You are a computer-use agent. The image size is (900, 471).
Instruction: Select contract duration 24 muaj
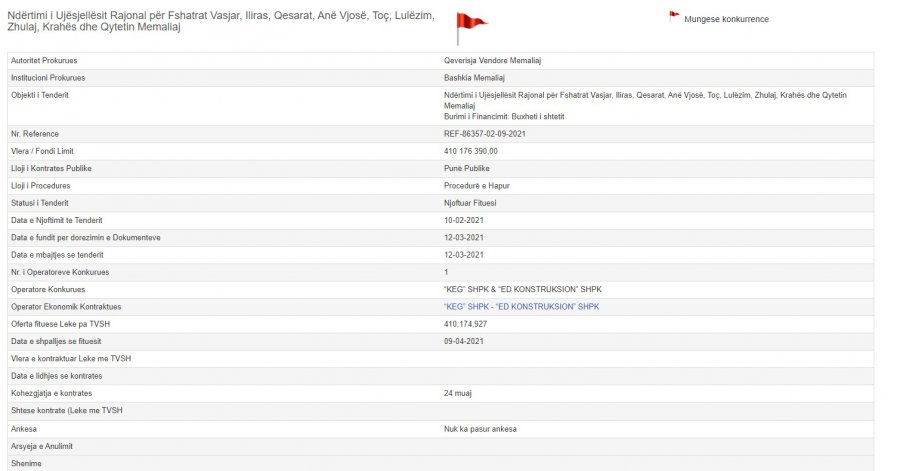[457, 394]
